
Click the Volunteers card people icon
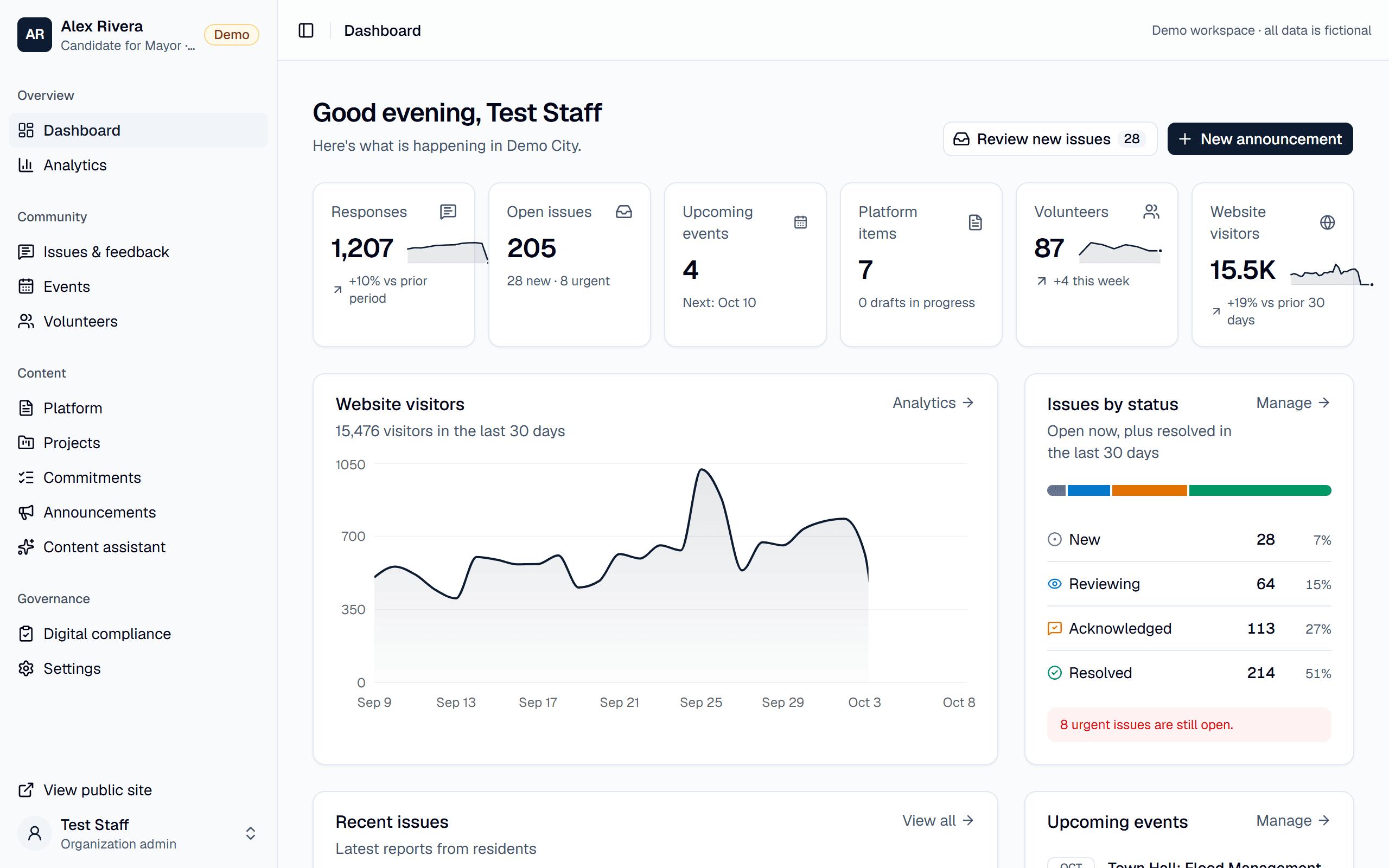tap(1151, 212)
